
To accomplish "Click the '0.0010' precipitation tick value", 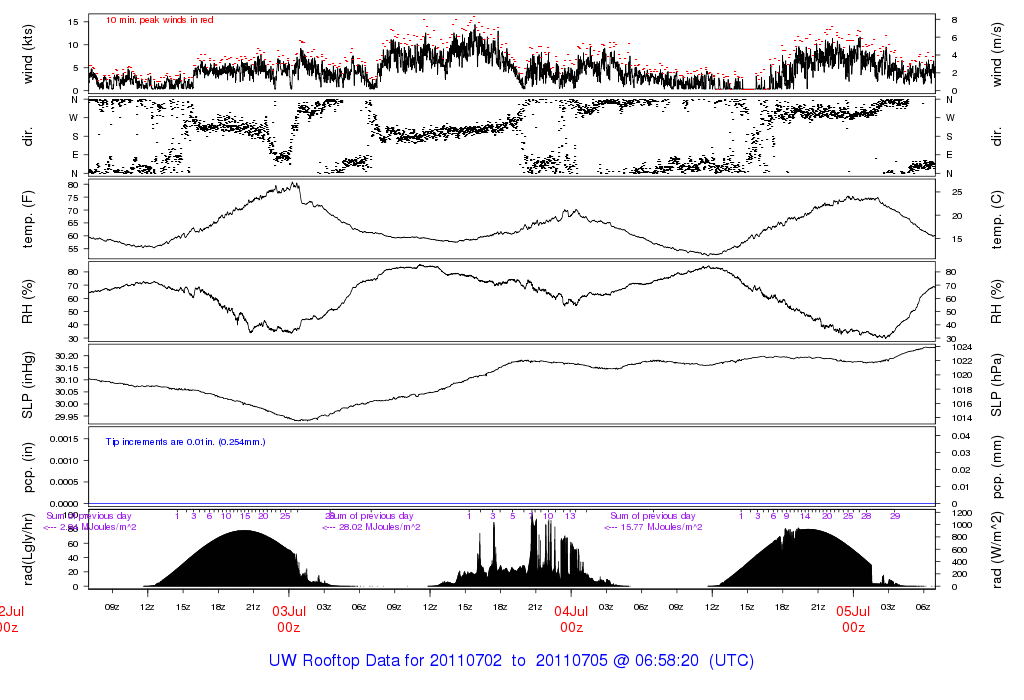I will (65, 460).
